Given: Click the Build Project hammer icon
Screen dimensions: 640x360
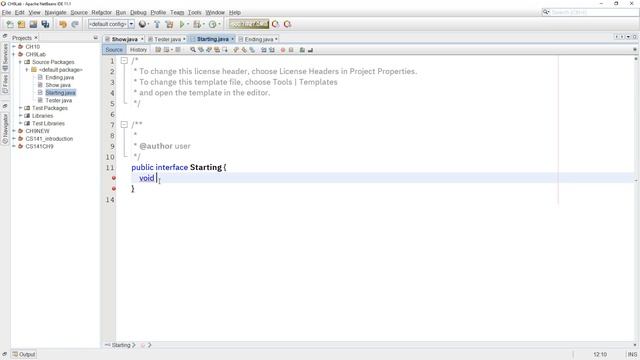Looking at the screenshot, I should click(157, 24).
